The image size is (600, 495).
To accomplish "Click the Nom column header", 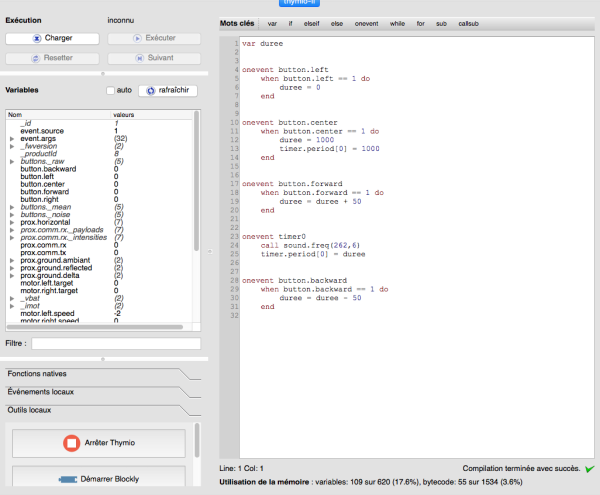I will 58,115.
